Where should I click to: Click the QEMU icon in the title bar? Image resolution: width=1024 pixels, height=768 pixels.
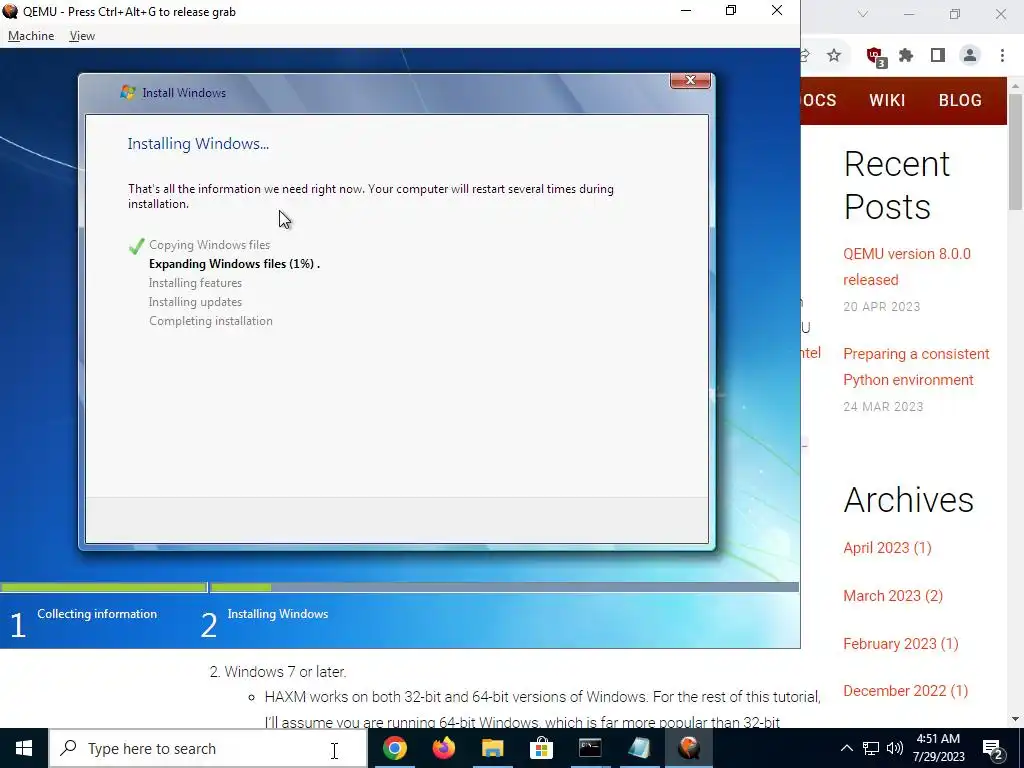click(10, 11)
